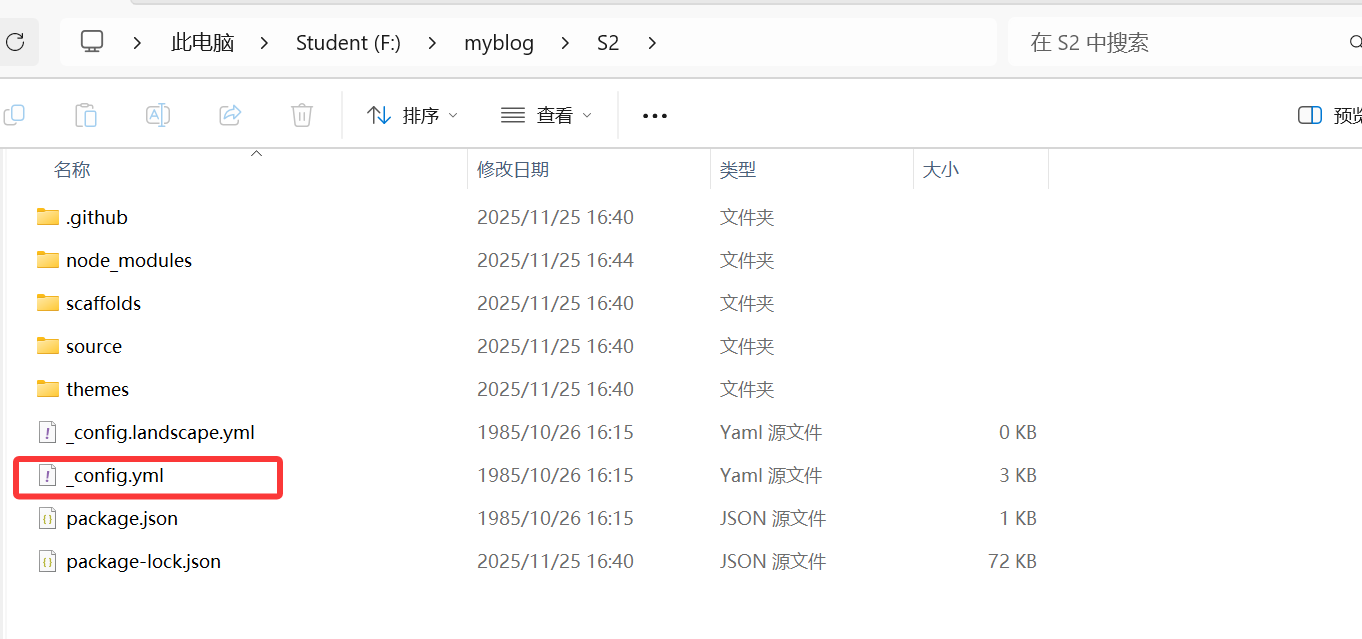This screenshot has height=639, width=1362.
Task: Open the 排序 sort dropdown
Action: [x=412, y=116]
